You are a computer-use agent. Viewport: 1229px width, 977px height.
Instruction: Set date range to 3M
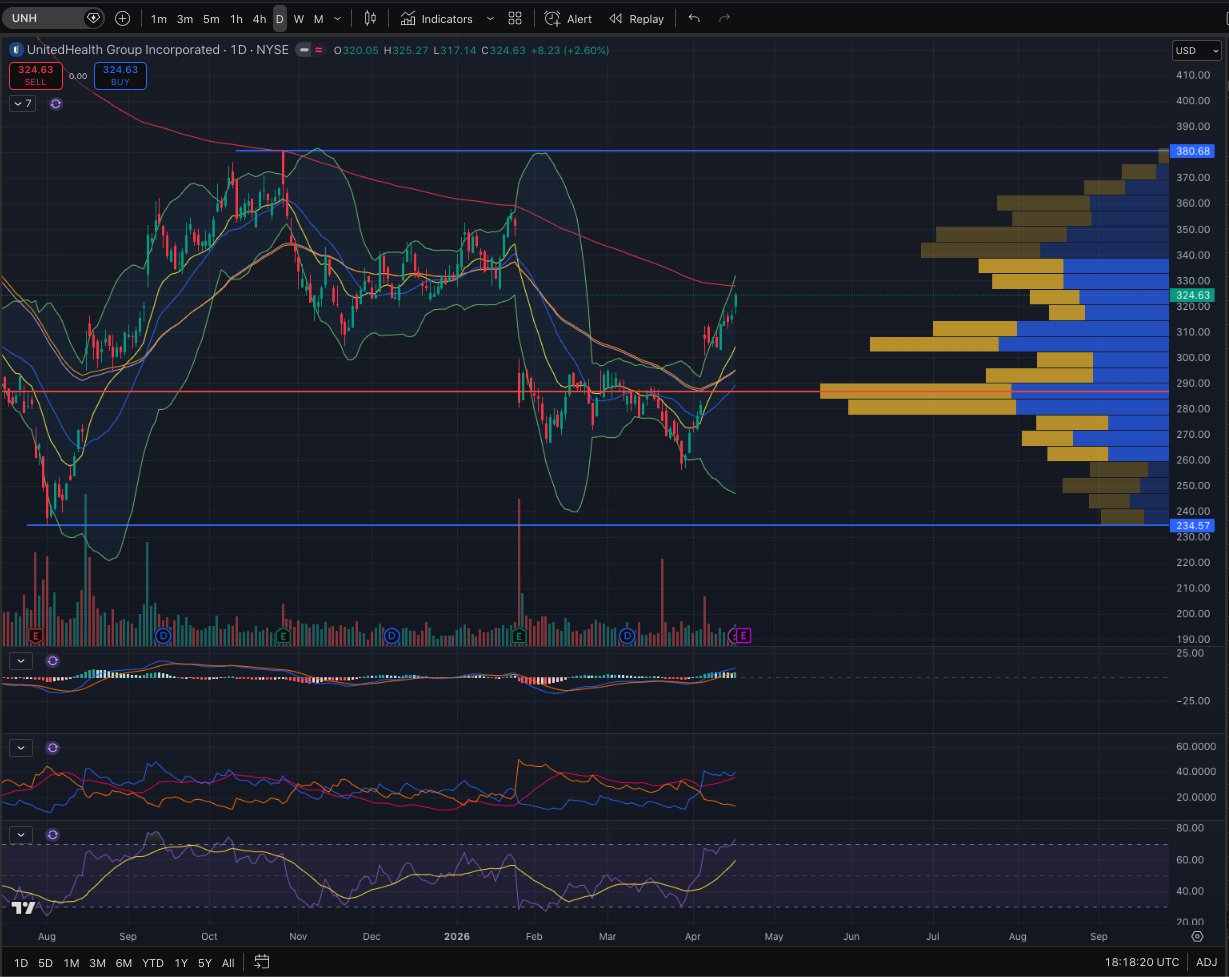(97, 963)
